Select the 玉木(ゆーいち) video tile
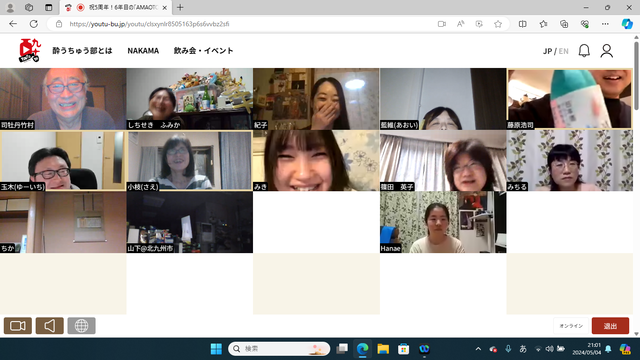The image size is (640, 360). tap(63, 160)
